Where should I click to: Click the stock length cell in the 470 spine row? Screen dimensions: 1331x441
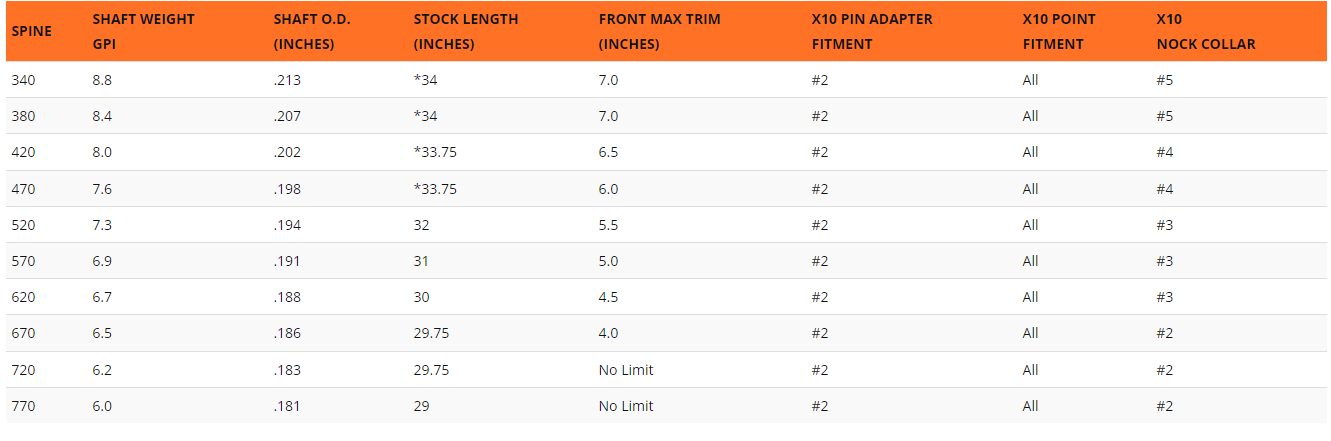coord(435,189)
